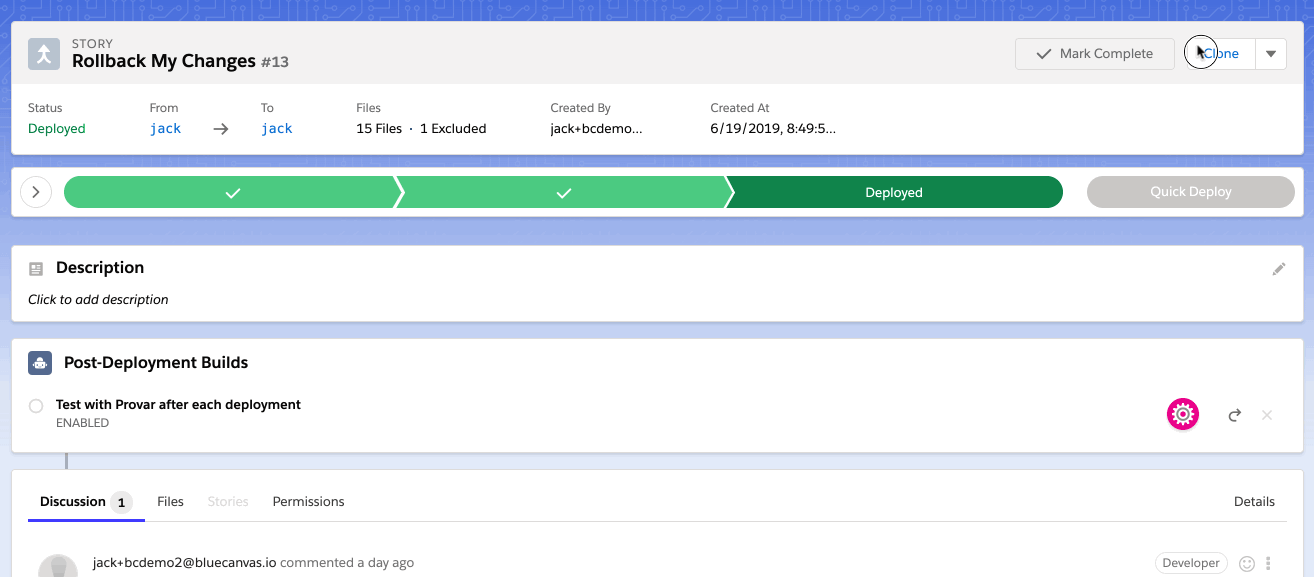Click the Quick Deploy button
1314x577 pixels.
(x=1190, y=192)
